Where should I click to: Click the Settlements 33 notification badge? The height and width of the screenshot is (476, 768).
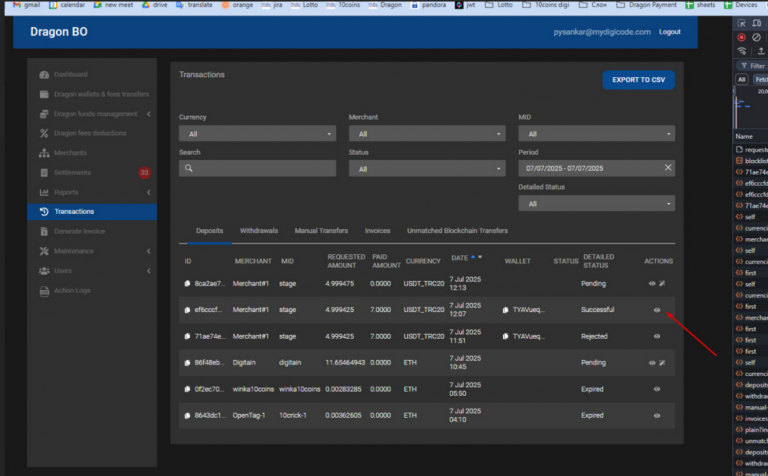pos(144,172)
